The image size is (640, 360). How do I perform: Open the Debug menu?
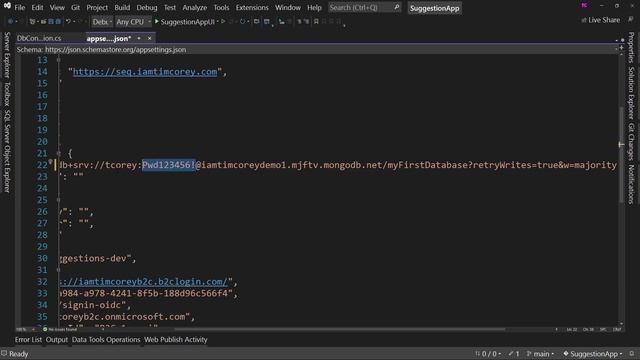(147, 7)
